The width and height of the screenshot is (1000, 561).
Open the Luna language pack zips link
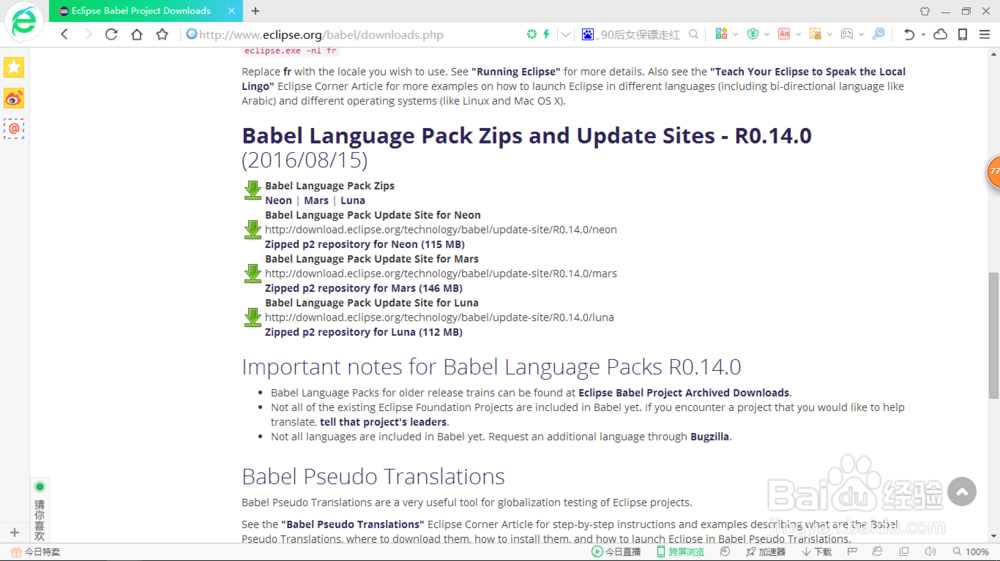pos(353,200)
